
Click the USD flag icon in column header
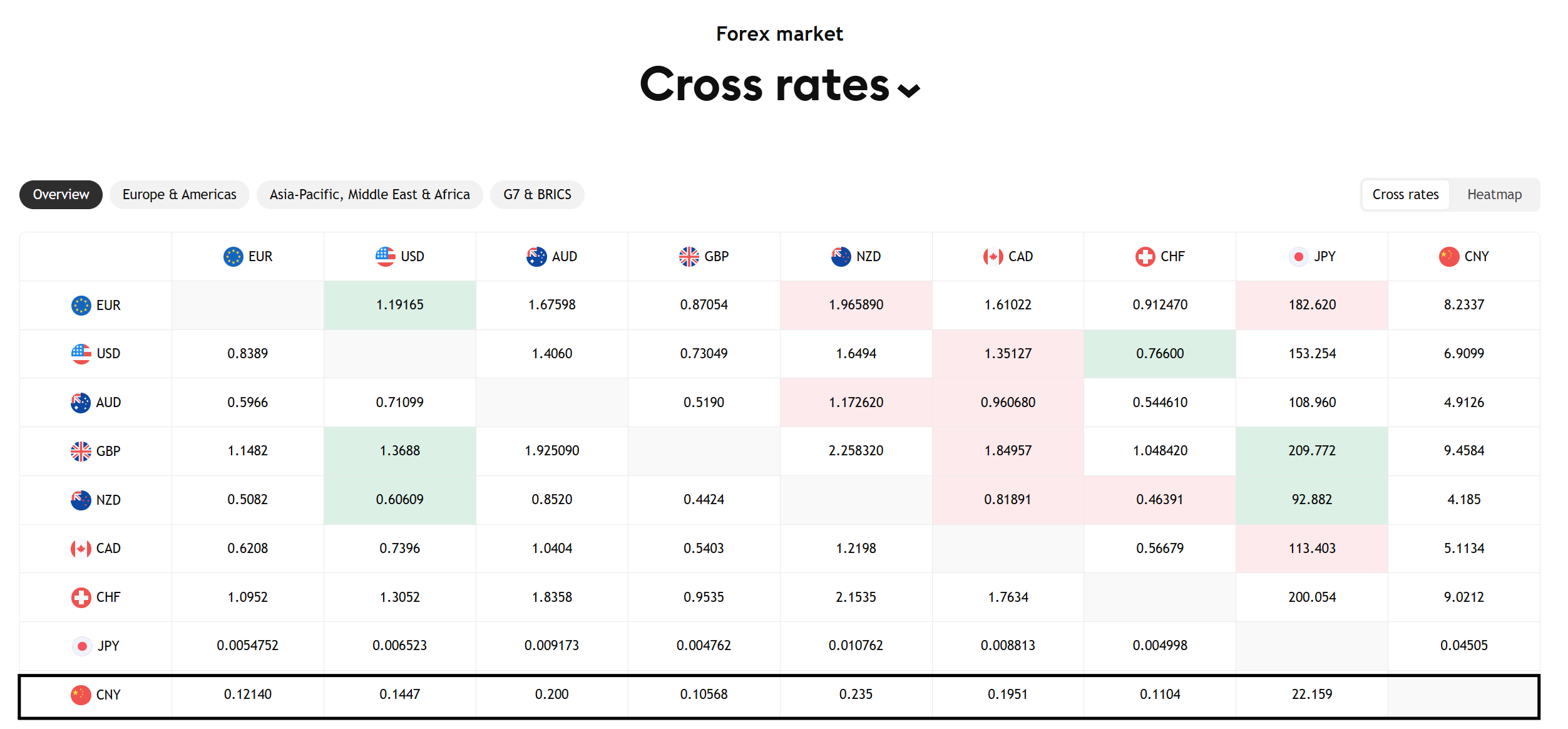(x=385, y=256)
